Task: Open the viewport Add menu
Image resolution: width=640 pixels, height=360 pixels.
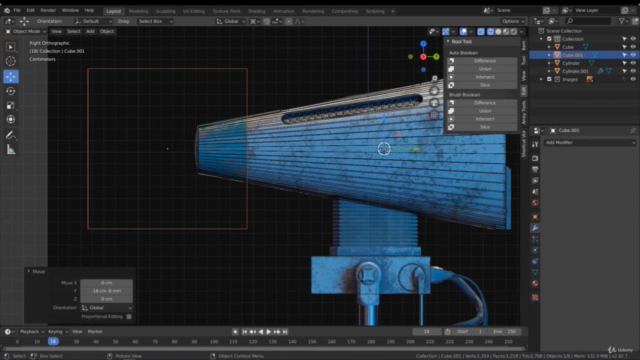Action: coord(90,31)
